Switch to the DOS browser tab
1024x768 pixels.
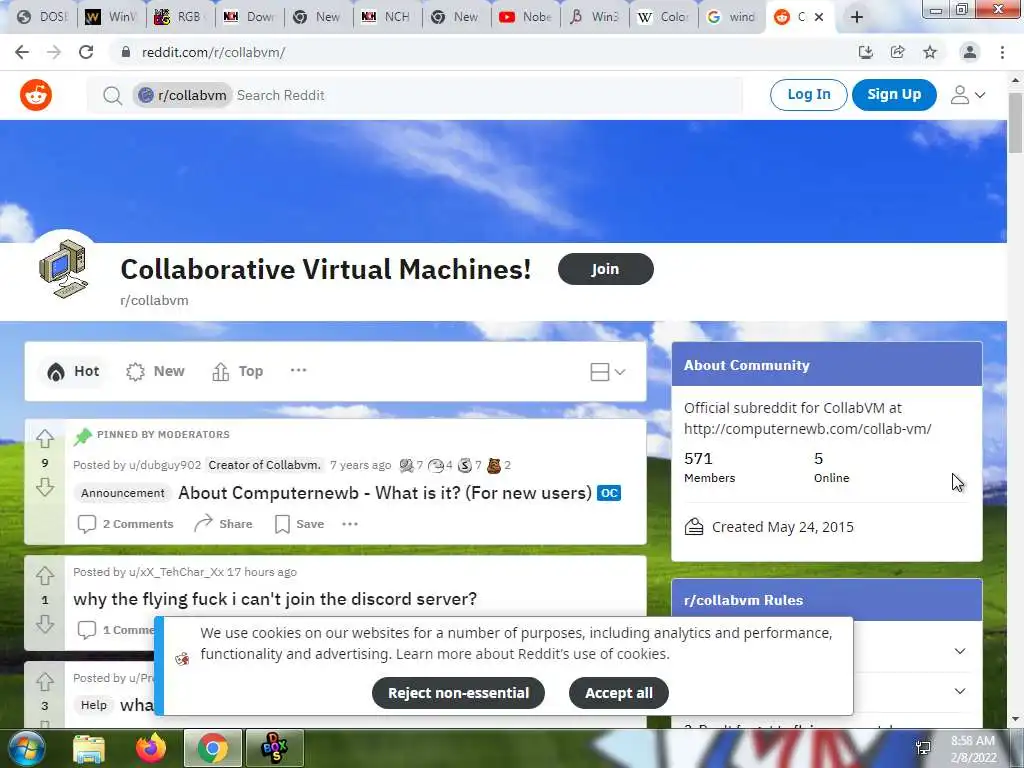click(43, 17)
